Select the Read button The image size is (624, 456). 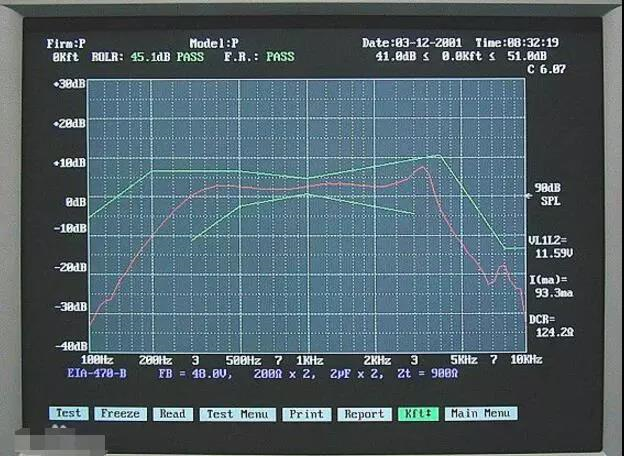click(173, 414)
